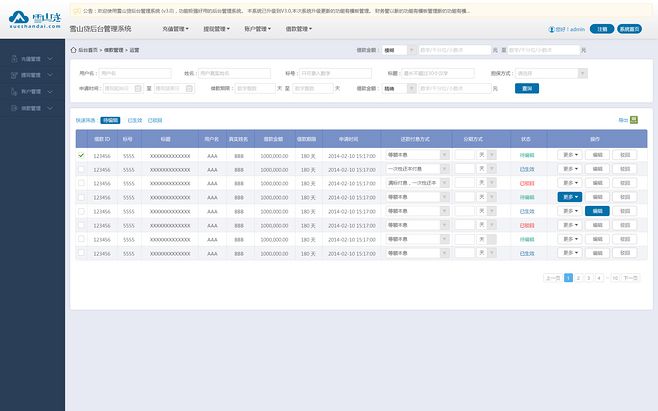Tick the checkbox of the second table row

pyautogui.click(x=81, y=169)
